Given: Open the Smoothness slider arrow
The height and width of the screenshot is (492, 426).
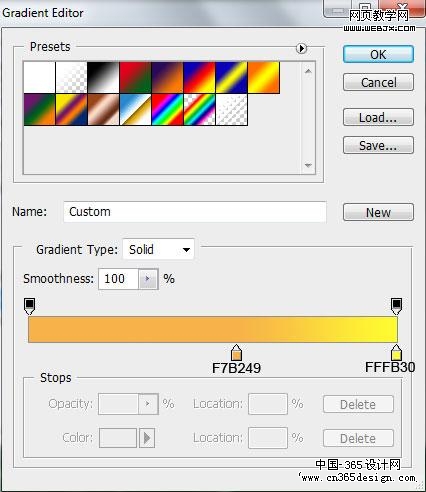Looking at the screenshot, I should pos(148,279).
